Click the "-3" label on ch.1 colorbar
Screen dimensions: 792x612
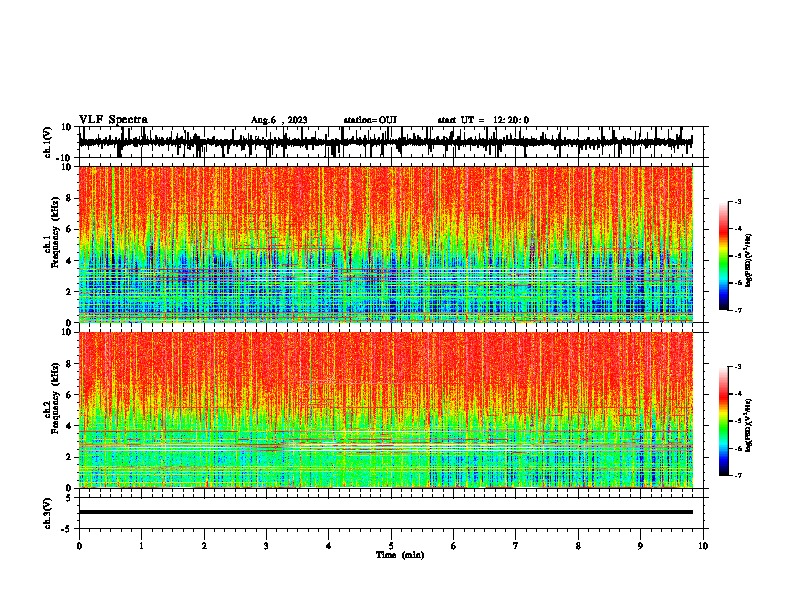[x=738, y=201]
